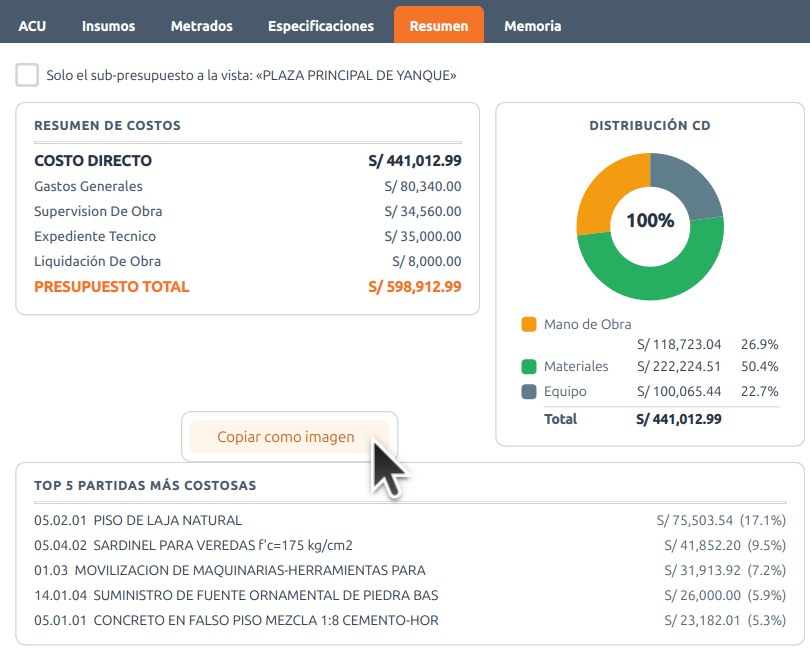Click the orange Mano de Obra legend swatch

click(529, 324)
